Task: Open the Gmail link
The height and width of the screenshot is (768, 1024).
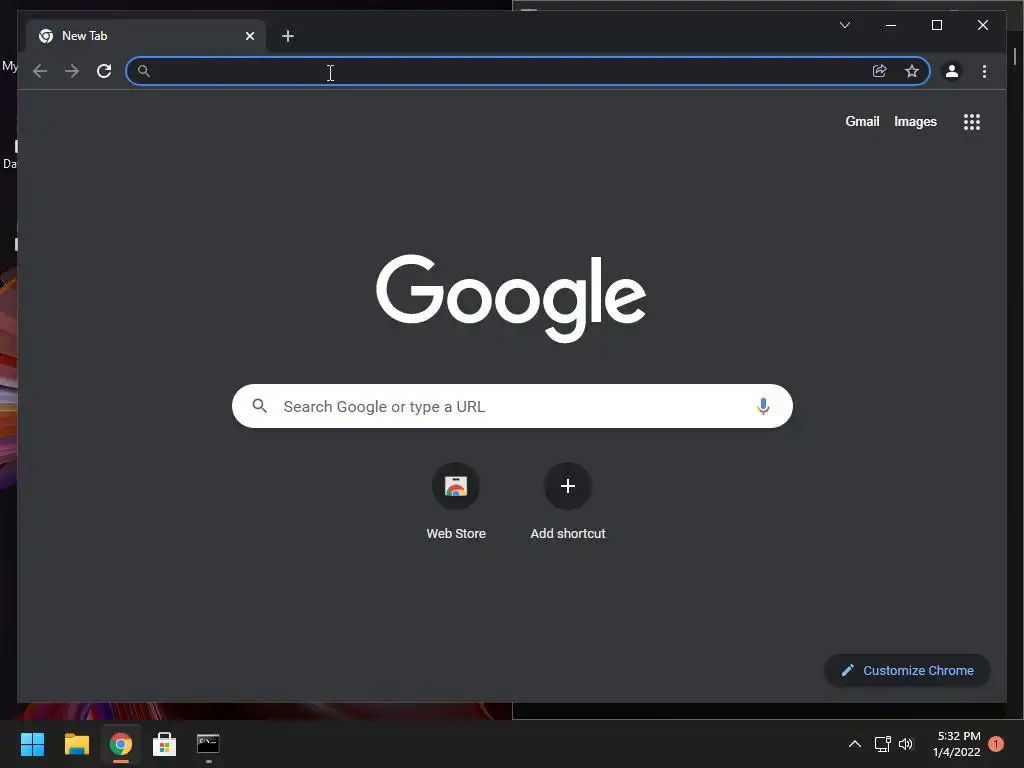Action: tap(862, 121)
